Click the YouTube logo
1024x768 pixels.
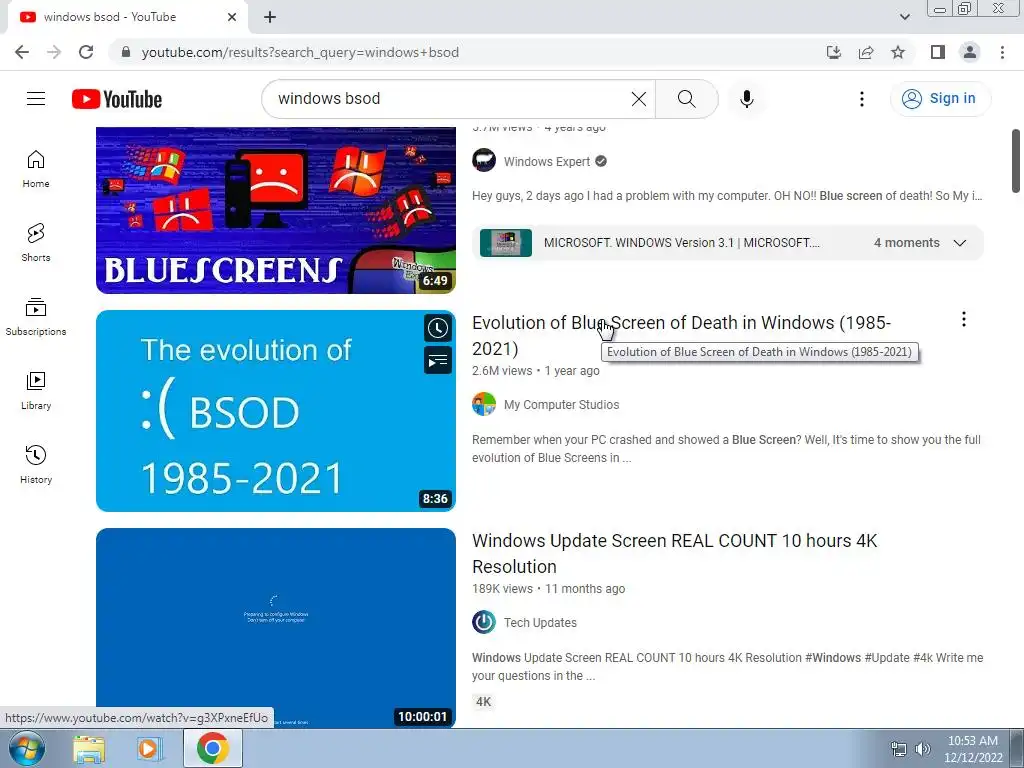(117, 99)
